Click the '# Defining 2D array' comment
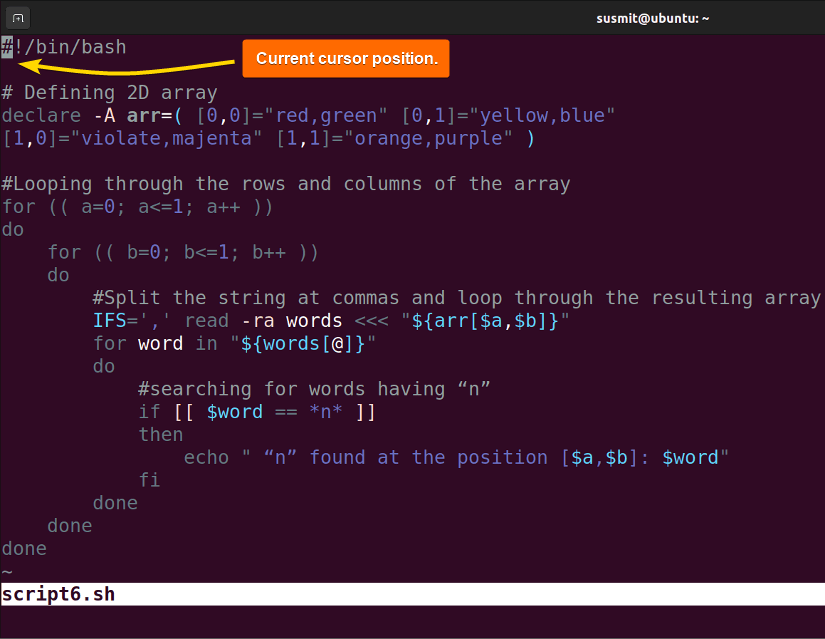This screenshot has width=825, height=639. [109, 93]
